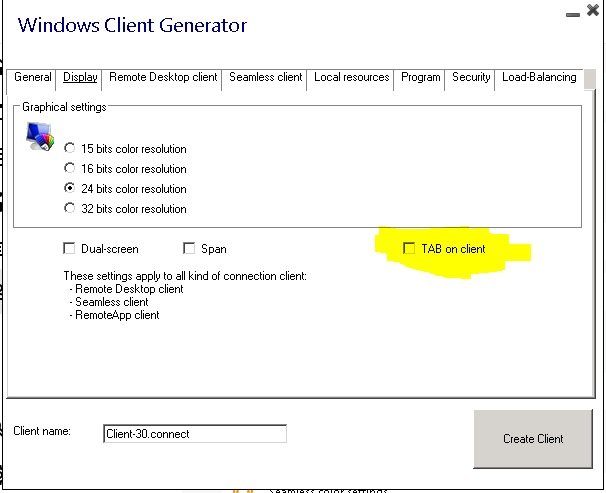
Task: Open the Remote Desktop client tab
Action: coord(164,78)
